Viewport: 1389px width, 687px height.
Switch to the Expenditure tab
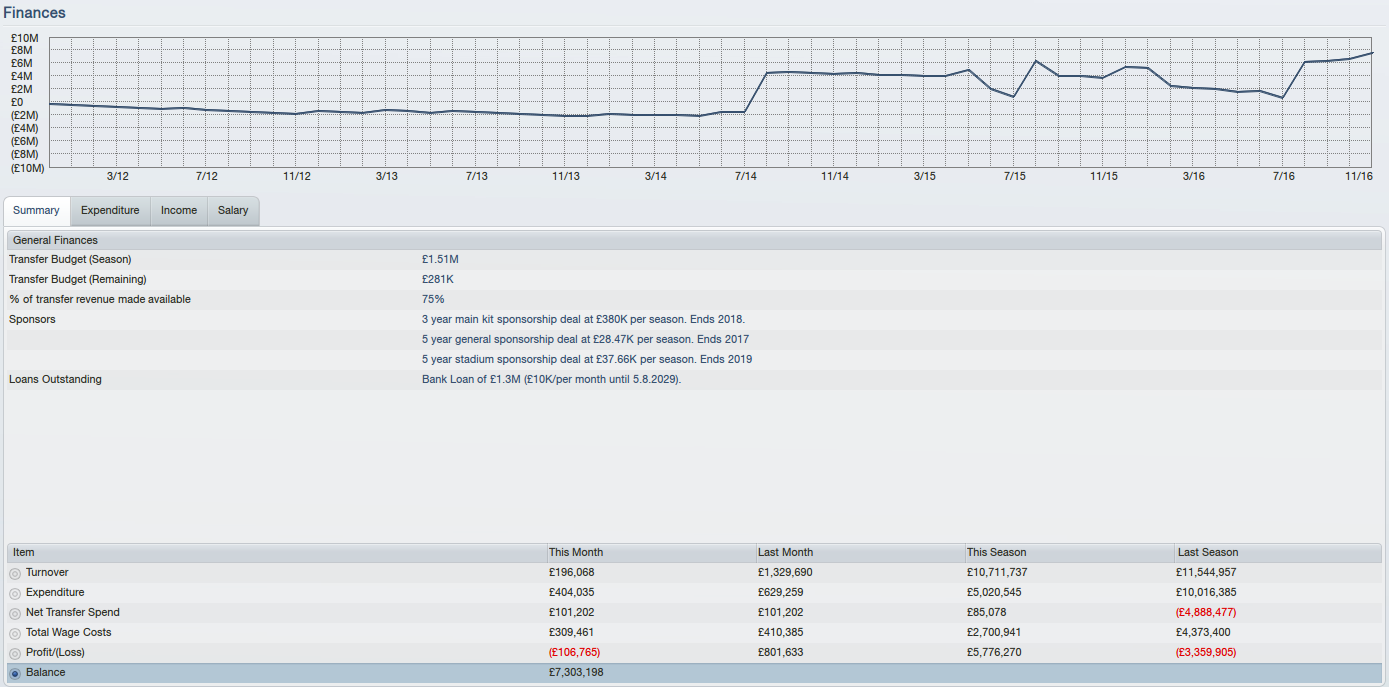(x=110, y=211)
